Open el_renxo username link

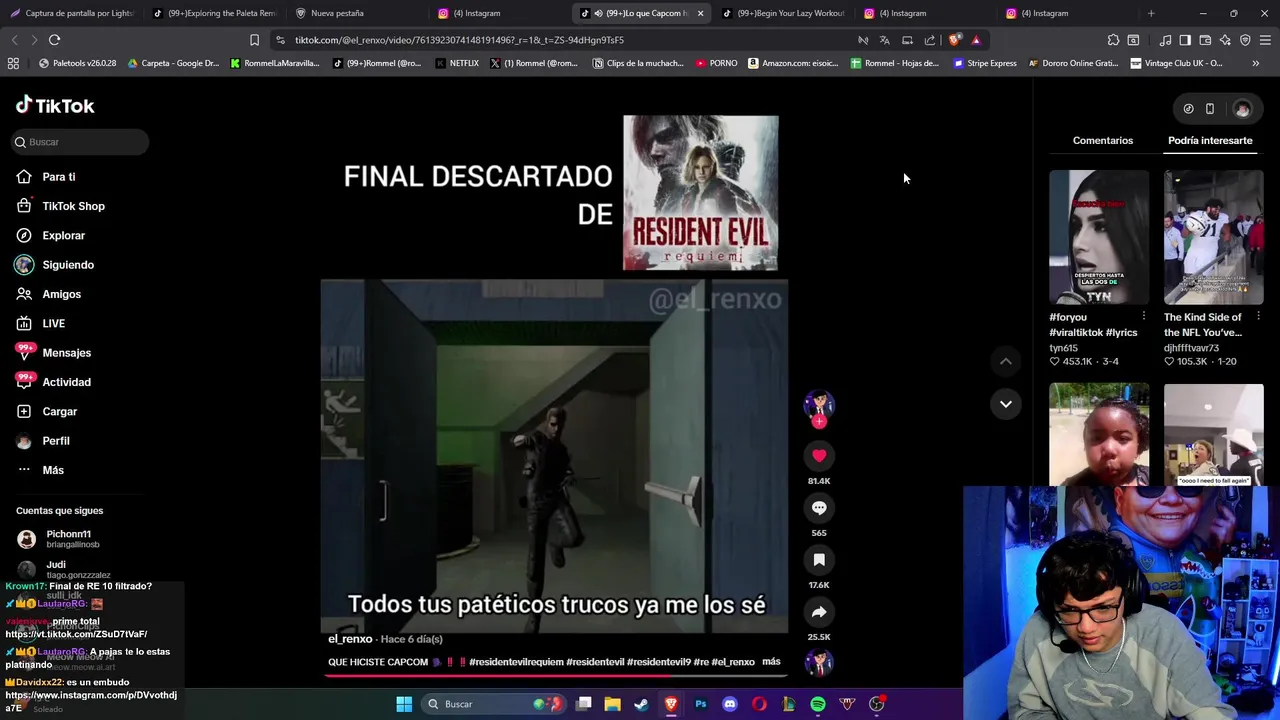350,639
